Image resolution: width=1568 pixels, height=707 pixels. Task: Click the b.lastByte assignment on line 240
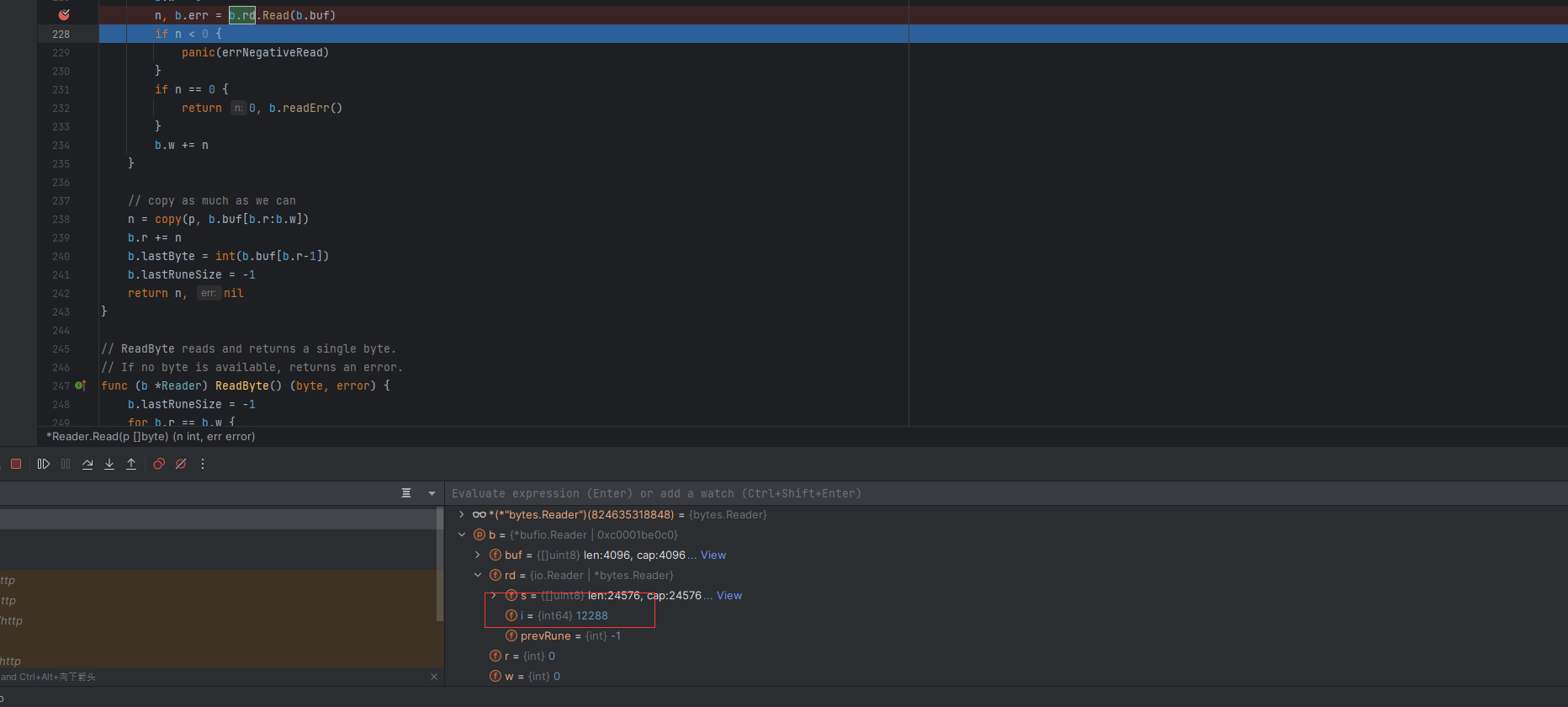[x=228, y=256]
